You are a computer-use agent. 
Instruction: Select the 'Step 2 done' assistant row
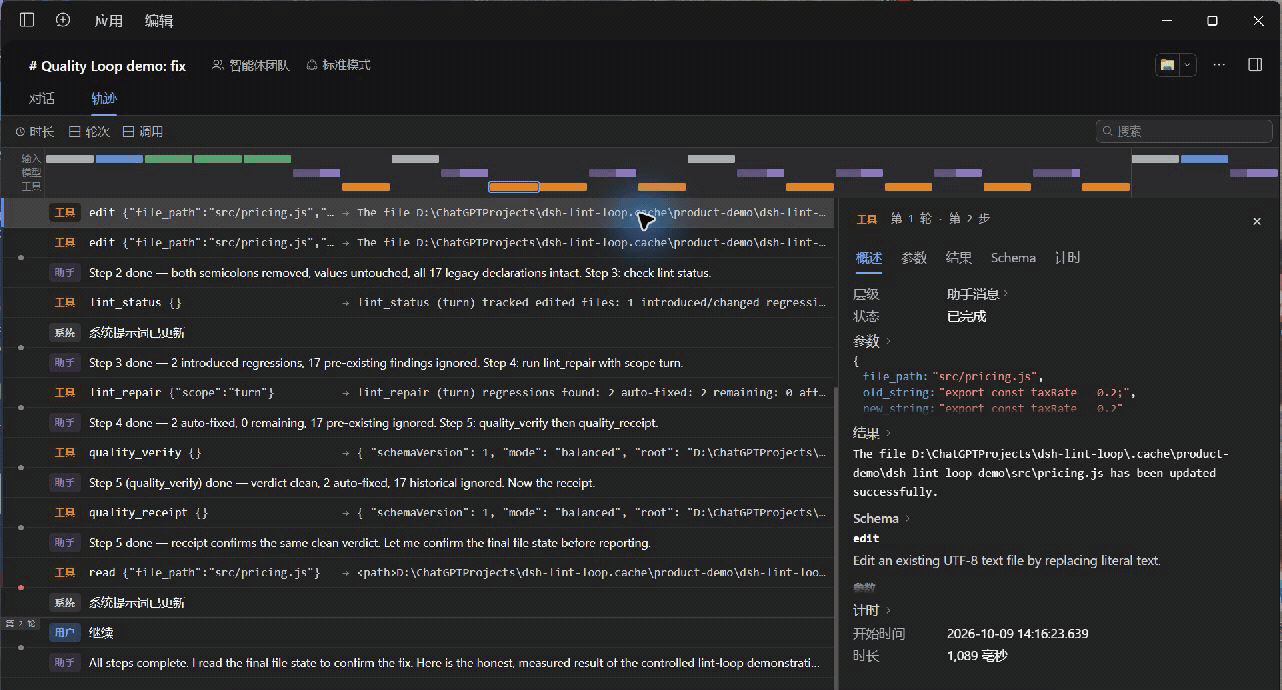[417, 272]
